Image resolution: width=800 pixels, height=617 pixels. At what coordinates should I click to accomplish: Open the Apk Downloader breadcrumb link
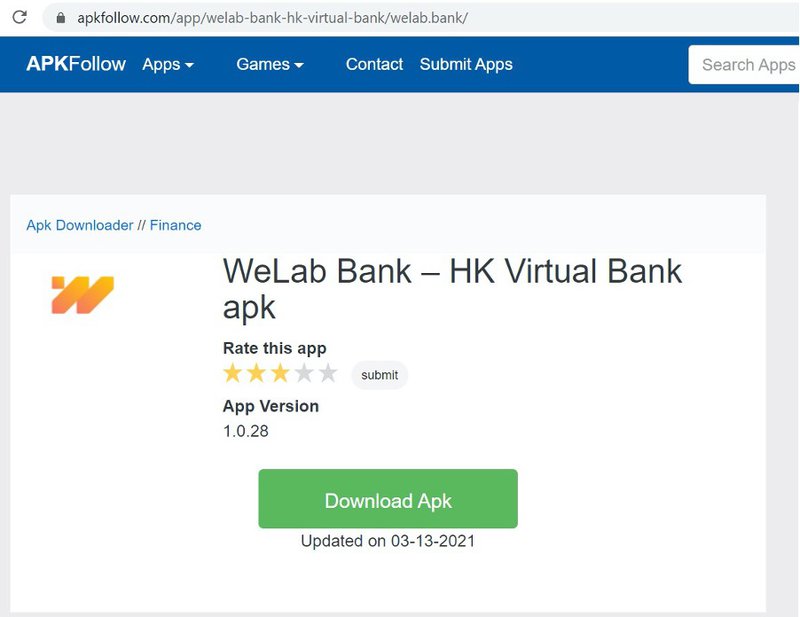point(80,225)
